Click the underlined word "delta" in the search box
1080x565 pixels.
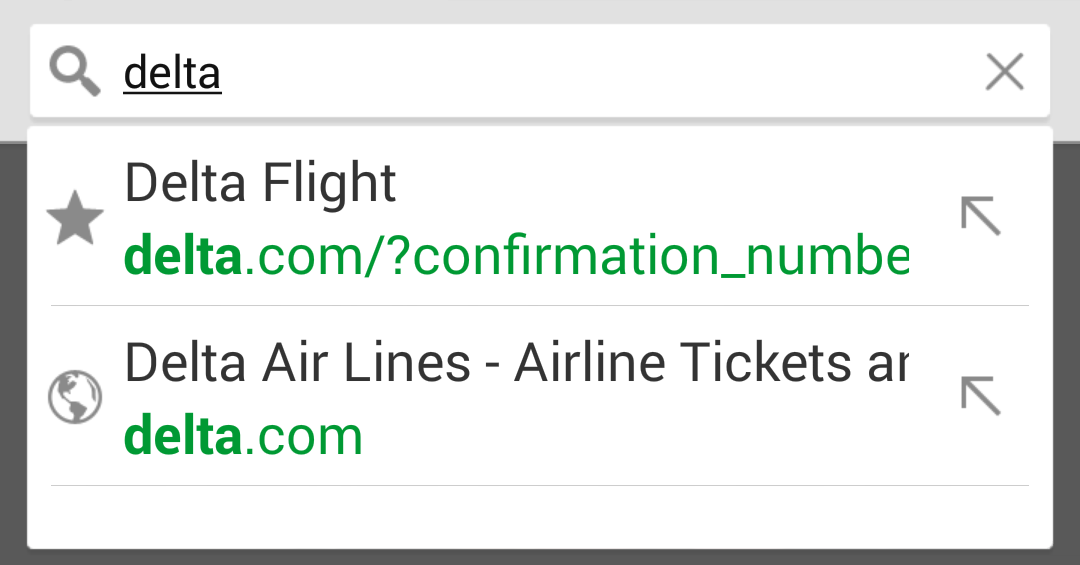172,73
